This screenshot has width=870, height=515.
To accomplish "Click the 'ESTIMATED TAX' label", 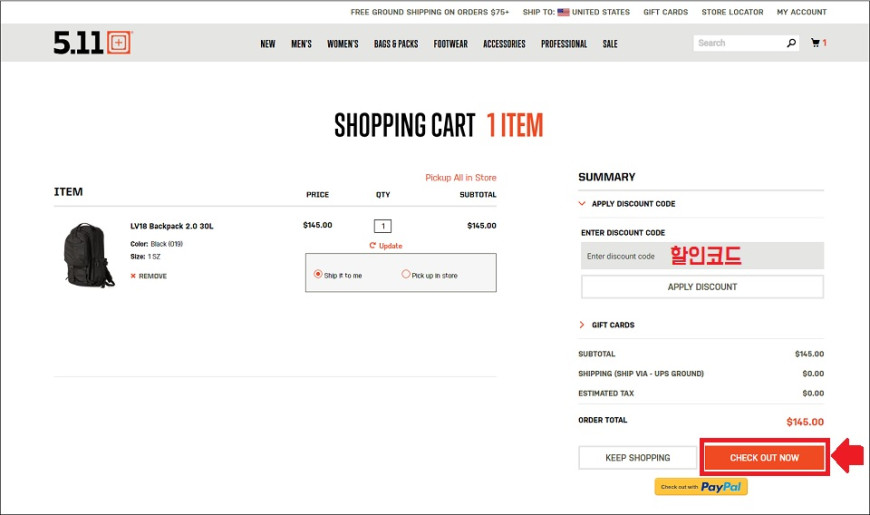I will tap(606, 393).
